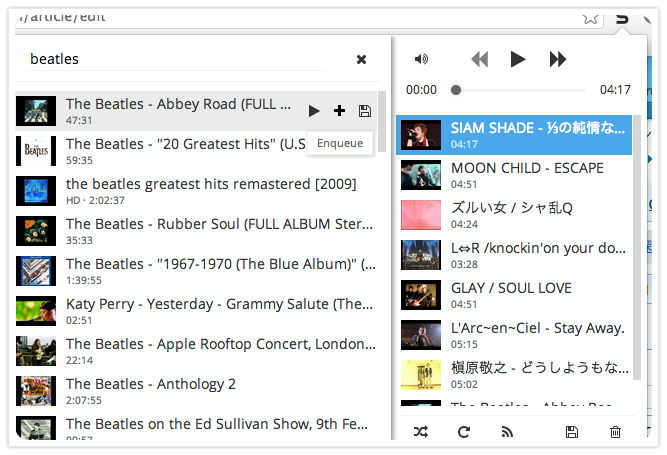
Task: Clear the beatles search with the X
Action: [362, 59]
